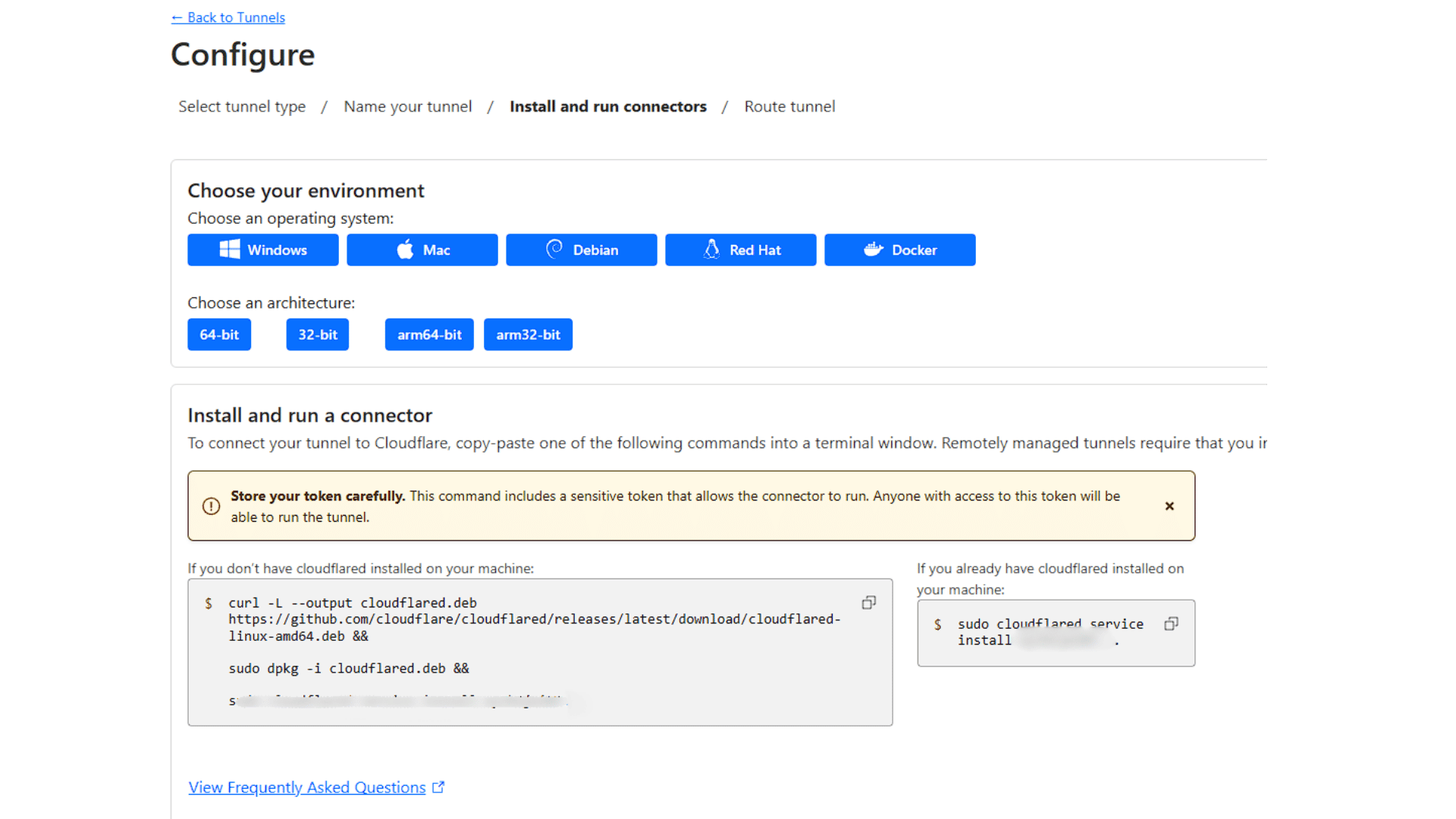Screen dimensions: 1456x819
Task: Pick the 32-bit architecture
Action: coord(317,334)
